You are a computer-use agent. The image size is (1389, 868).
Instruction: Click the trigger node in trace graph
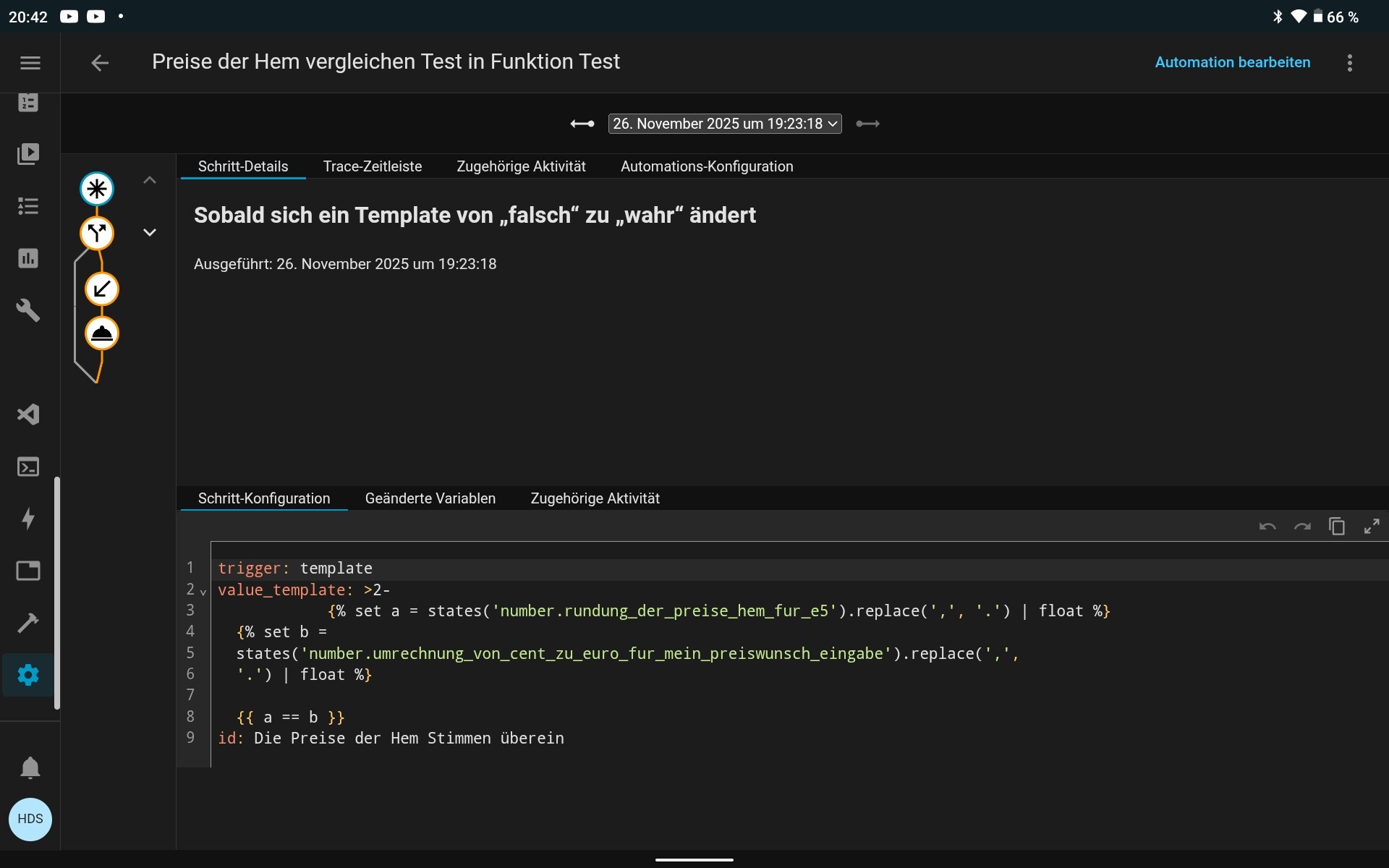(x=97, y=189)
